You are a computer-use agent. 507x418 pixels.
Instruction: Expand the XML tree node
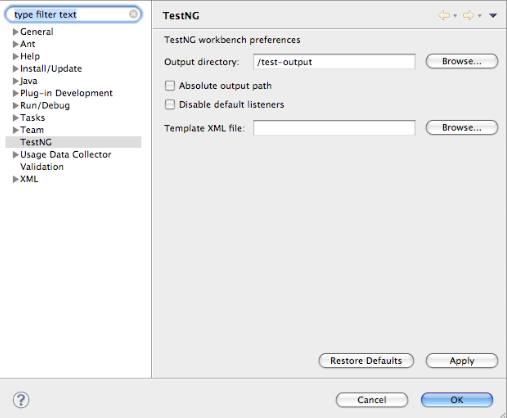pos(15,179)
